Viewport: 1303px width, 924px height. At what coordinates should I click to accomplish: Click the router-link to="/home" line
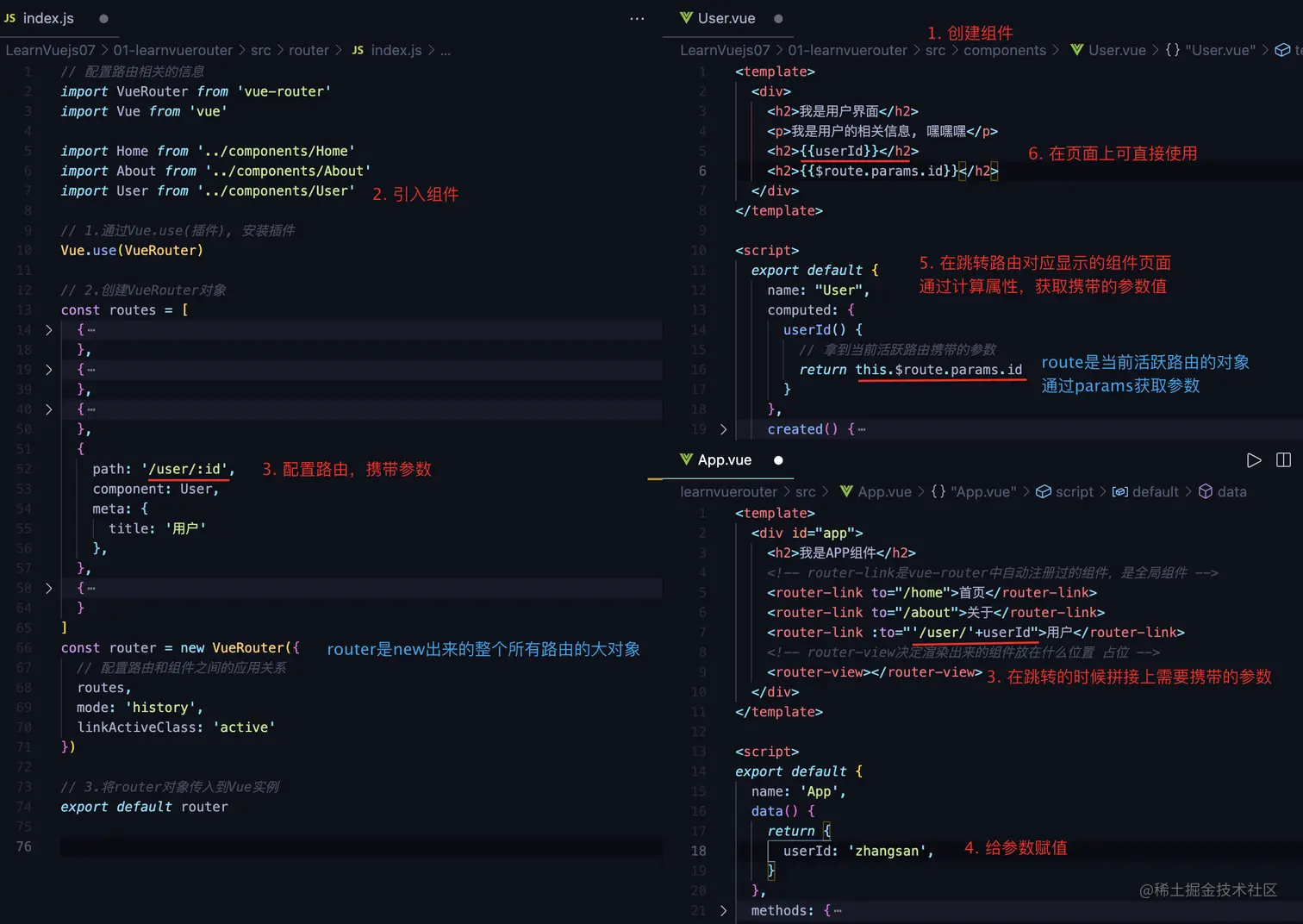[x=932, y=592]
